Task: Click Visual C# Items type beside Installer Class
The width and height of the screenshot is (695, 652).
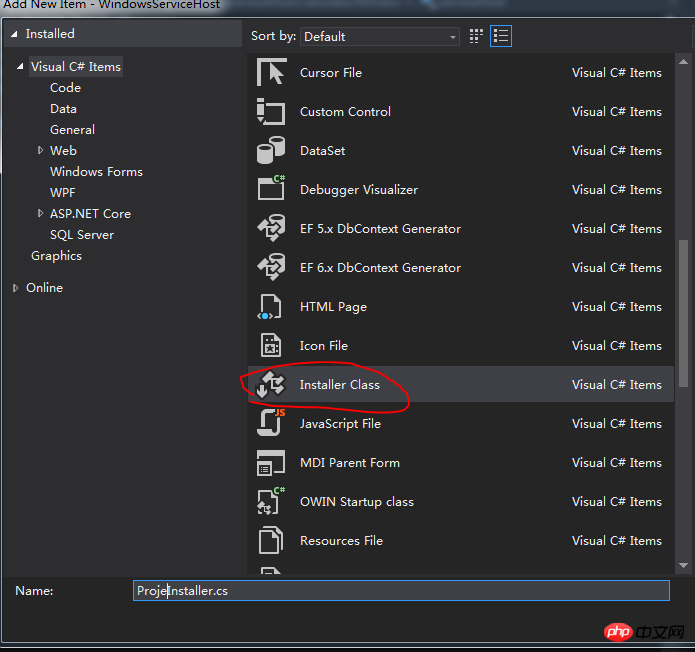Action: tap(617, 385)
